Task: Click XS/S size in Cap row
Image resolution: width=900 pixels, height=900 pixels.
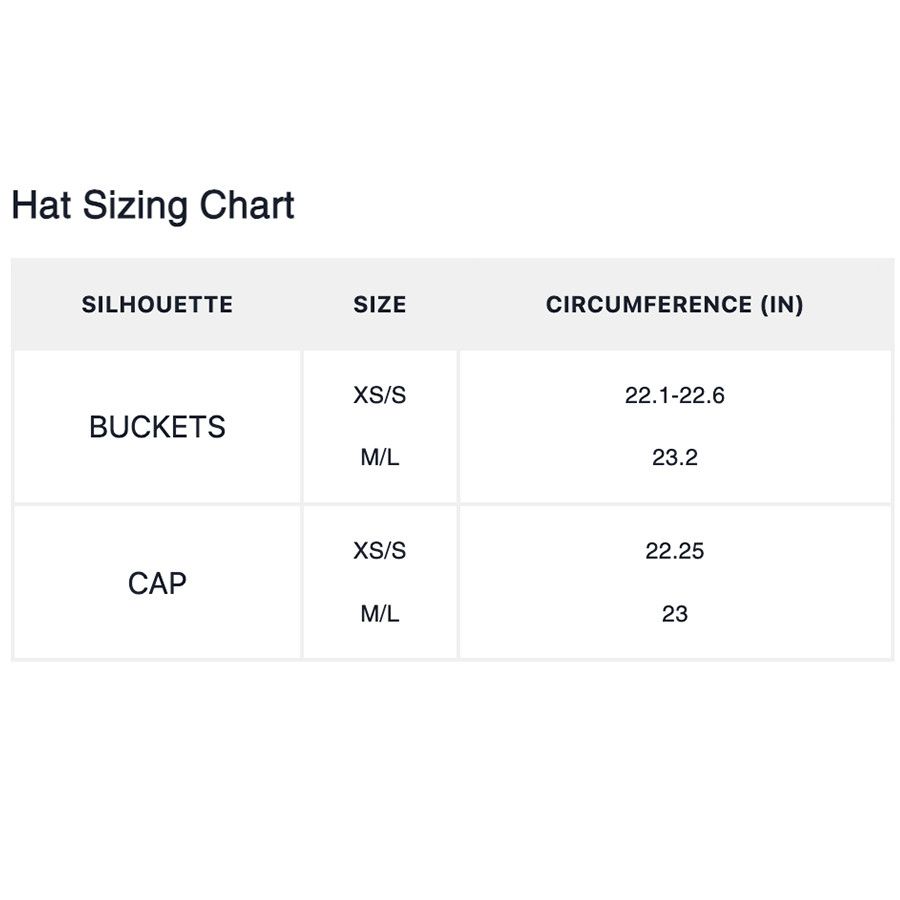Action: (x=379, y=551)
